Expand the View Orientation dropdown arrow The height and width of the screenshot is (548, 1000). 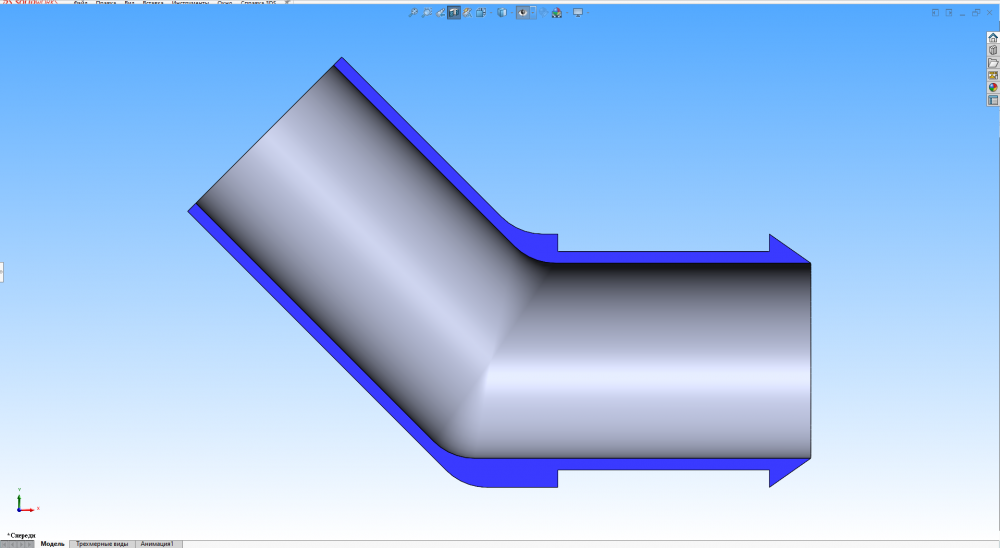point(491,13)
